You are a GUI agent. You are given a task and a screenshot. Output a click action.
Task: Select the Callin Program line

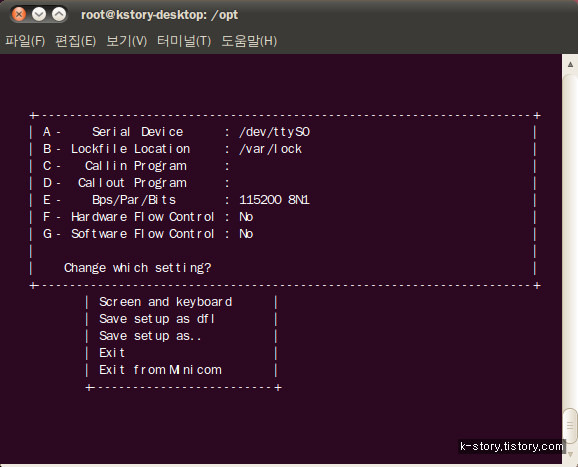tap(136, 166)
